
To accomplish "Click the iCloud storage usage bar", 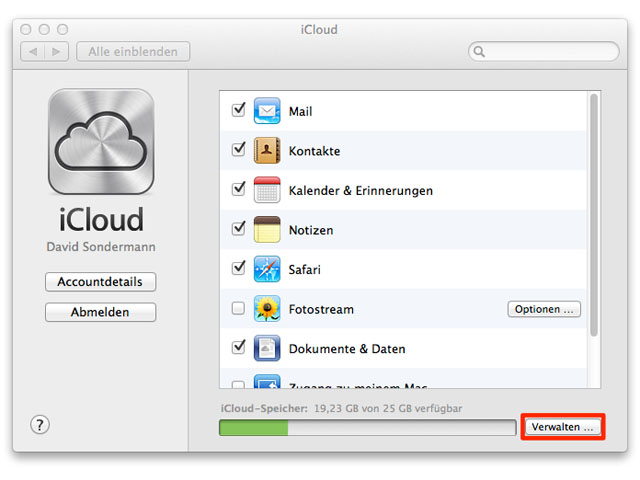I will [367, 428].
